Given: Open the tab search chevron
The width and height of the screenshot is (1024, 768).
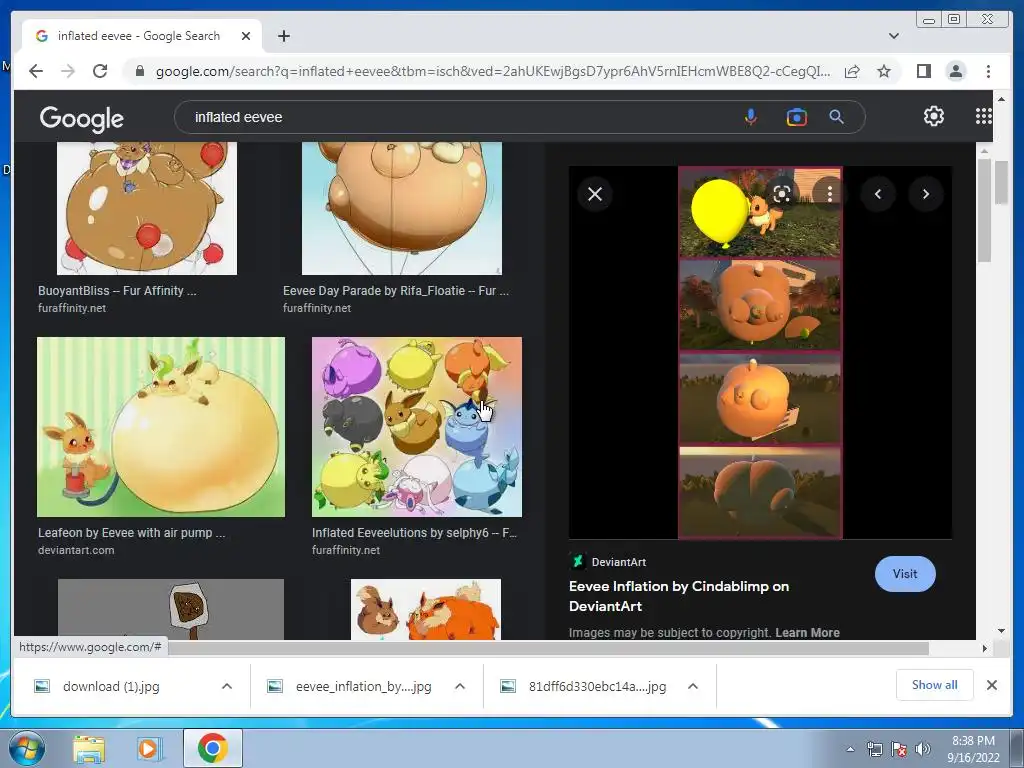Looking at the screenshot, I should (x=893, y=36).
